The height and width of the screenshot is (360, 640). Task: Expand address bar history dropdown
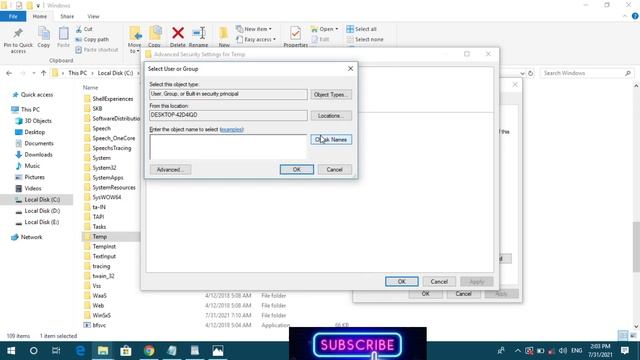522,73
